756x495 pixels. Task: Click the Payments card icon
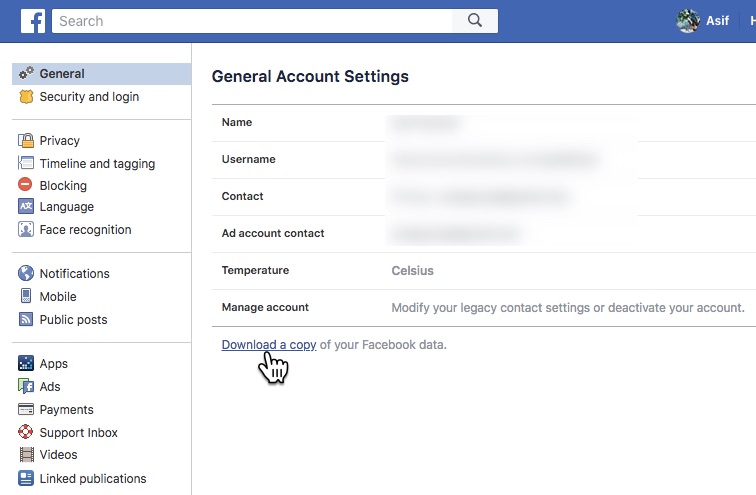point(26,409)
